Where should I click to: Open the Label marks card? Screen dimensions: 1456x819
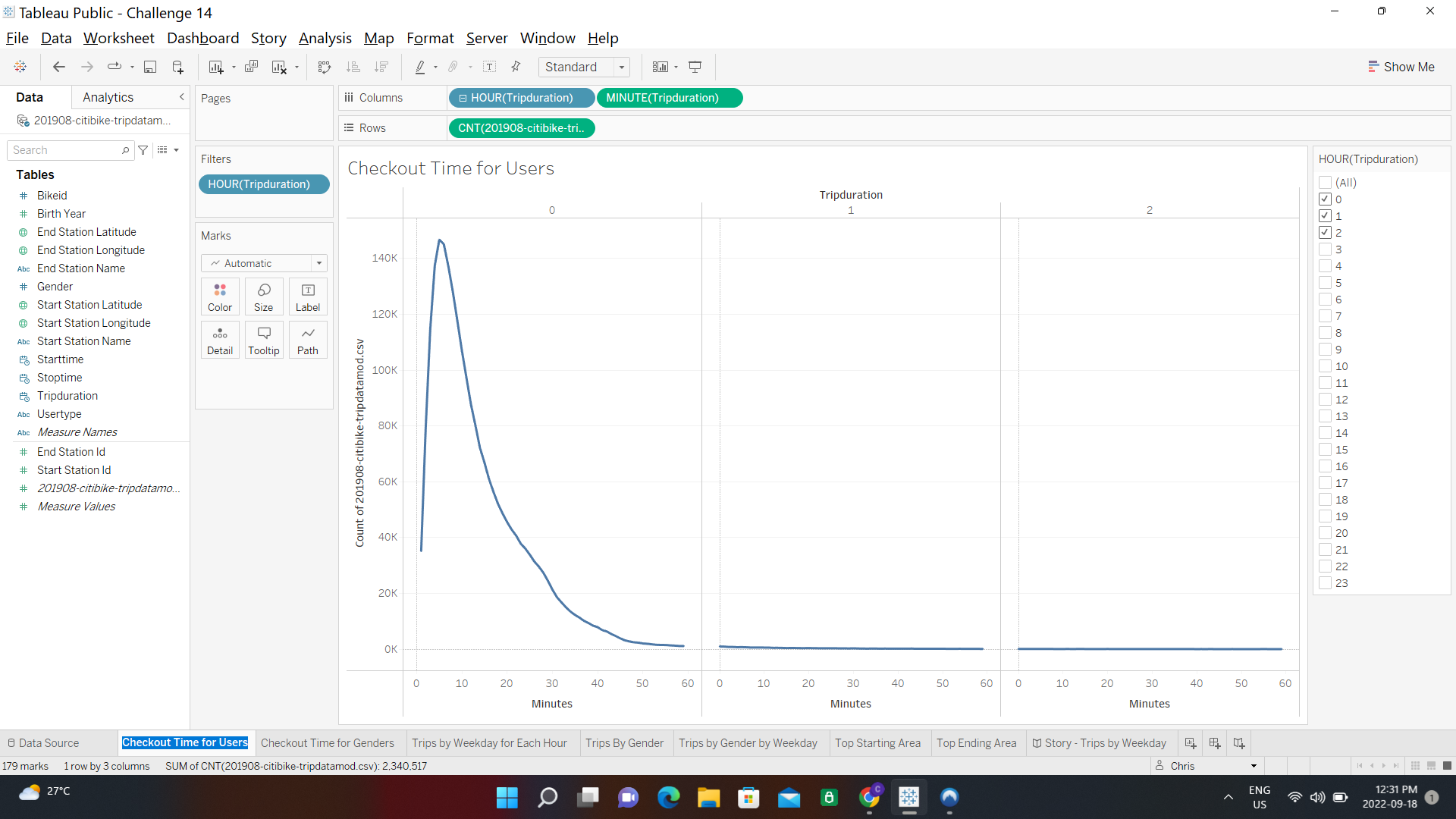click(x=307, y=297)
